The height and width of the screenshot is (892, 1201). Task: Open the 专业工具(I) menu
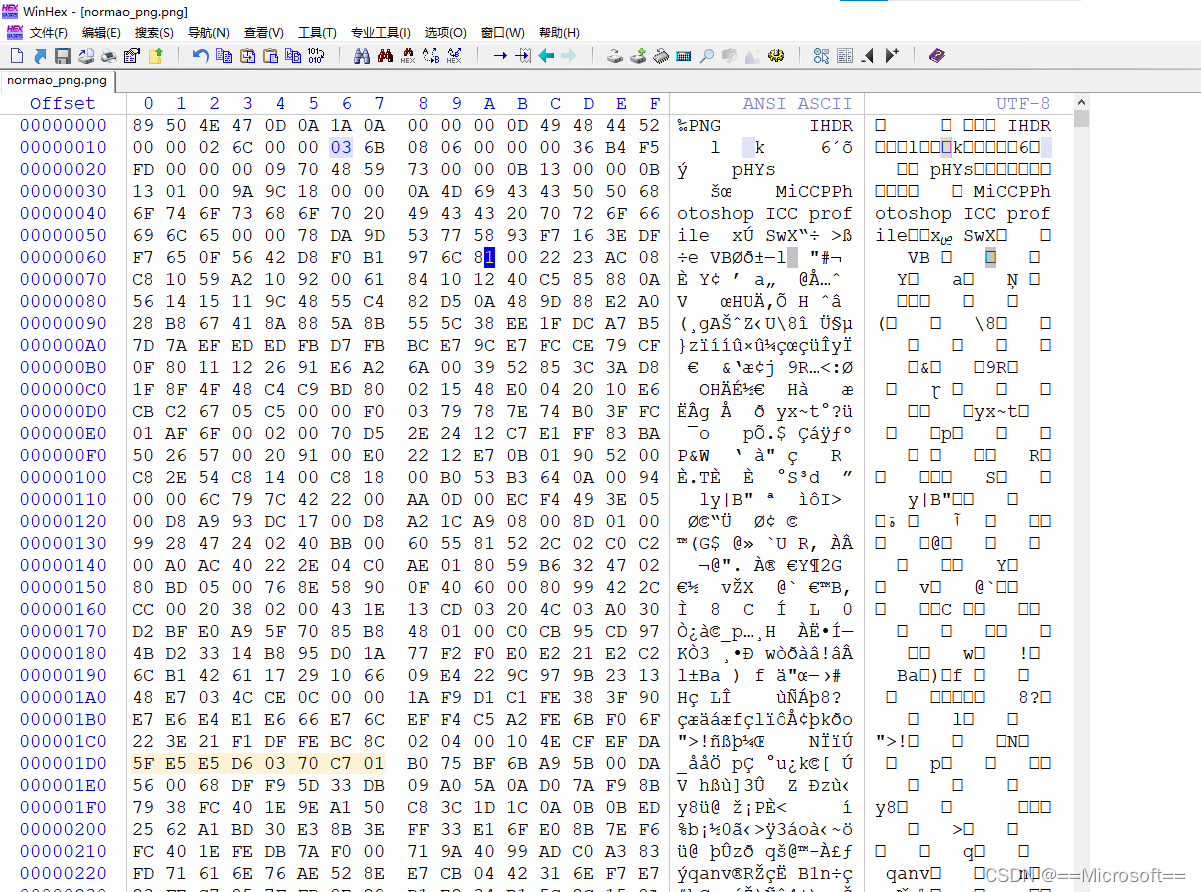tap(381, 33)
